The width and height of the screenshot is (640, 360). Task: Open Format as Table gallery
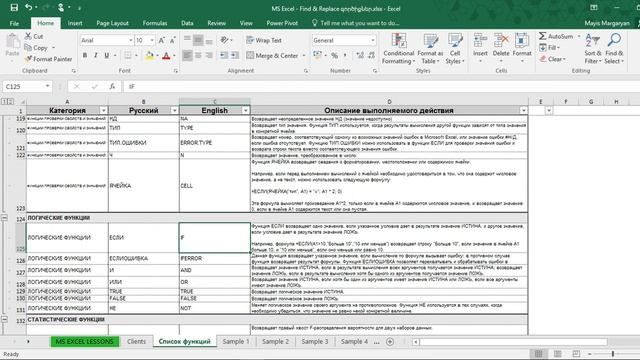pos(430,49)
